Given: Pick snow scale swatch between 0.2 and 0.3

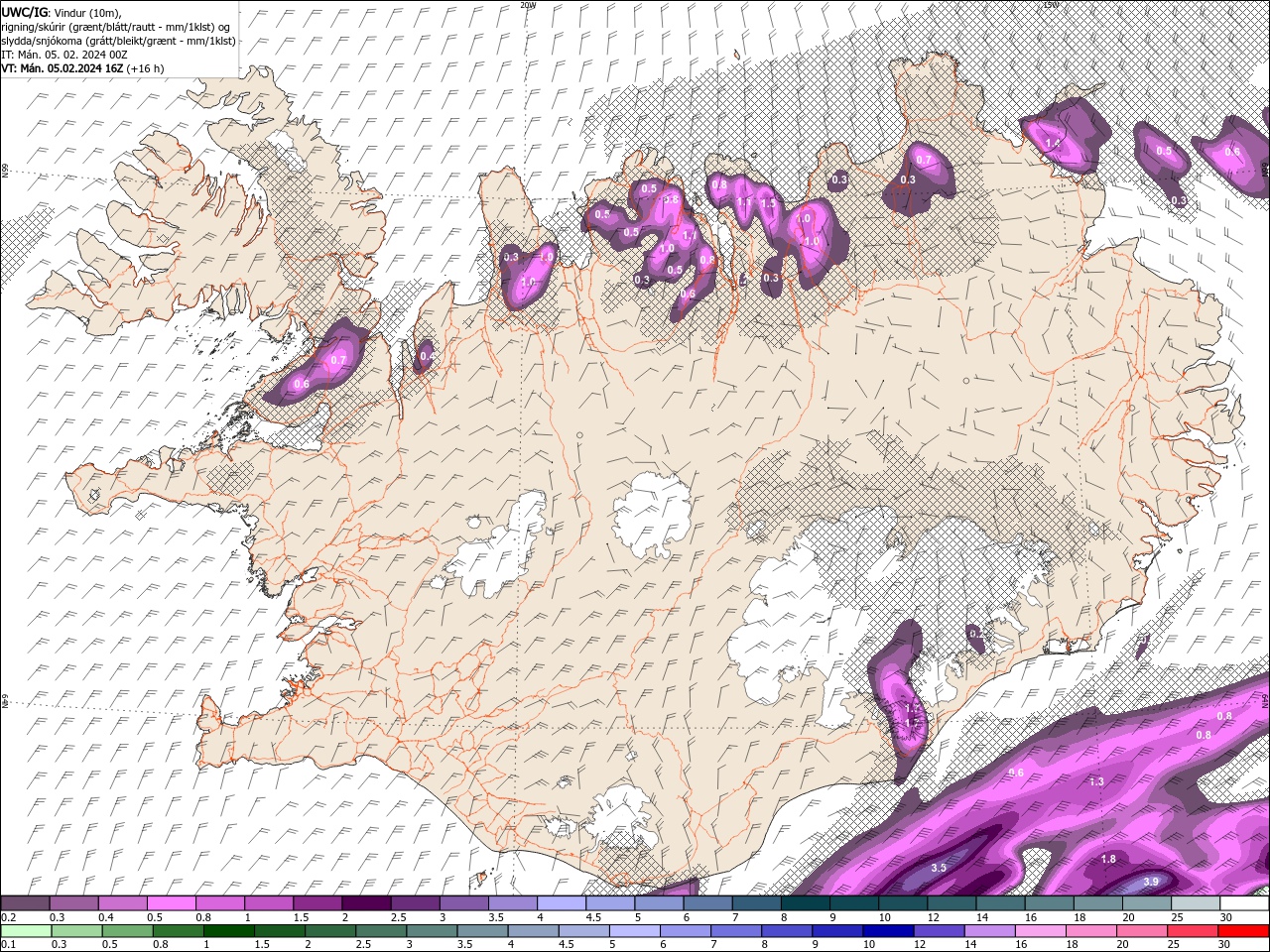Looking at the screenshot, I should pos(25,903).
